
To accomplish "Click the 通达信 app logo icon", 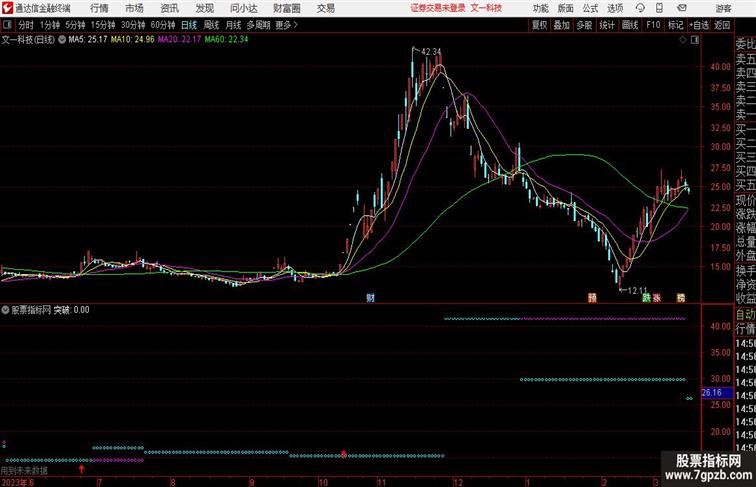I will click(7, 8).
